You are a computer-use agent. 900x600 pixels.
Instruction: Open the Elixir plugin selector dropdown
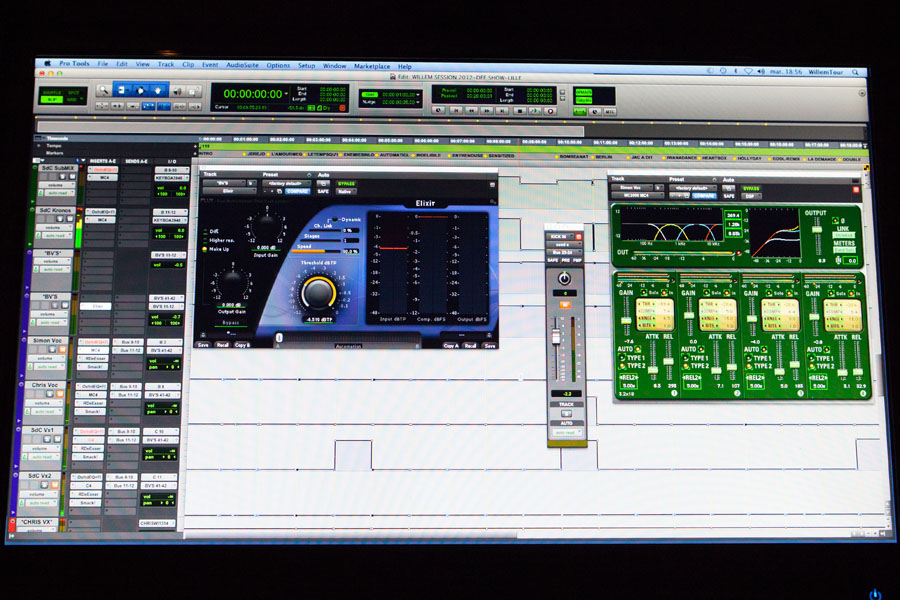coord(229,191)
